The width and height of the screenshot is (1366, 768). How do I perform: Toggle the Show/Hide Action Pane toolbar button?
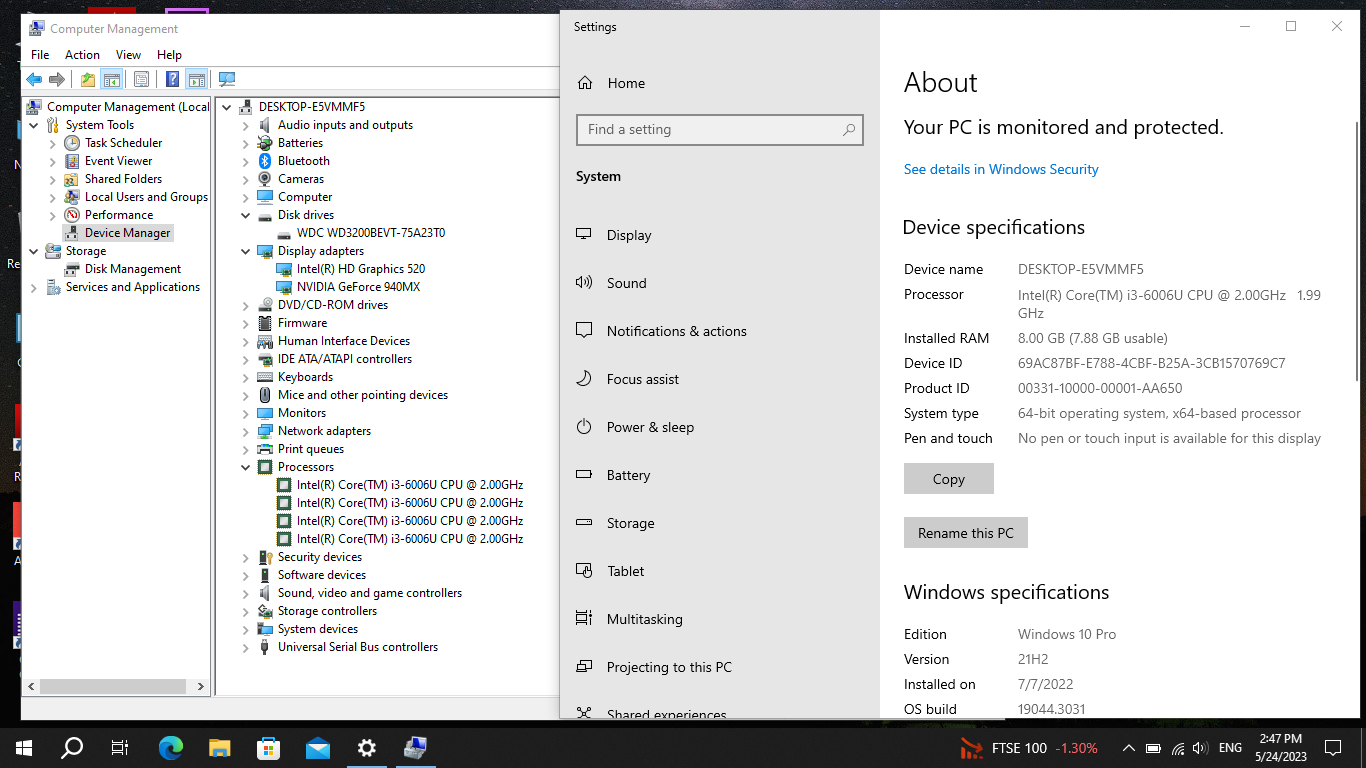coord(197,80)
